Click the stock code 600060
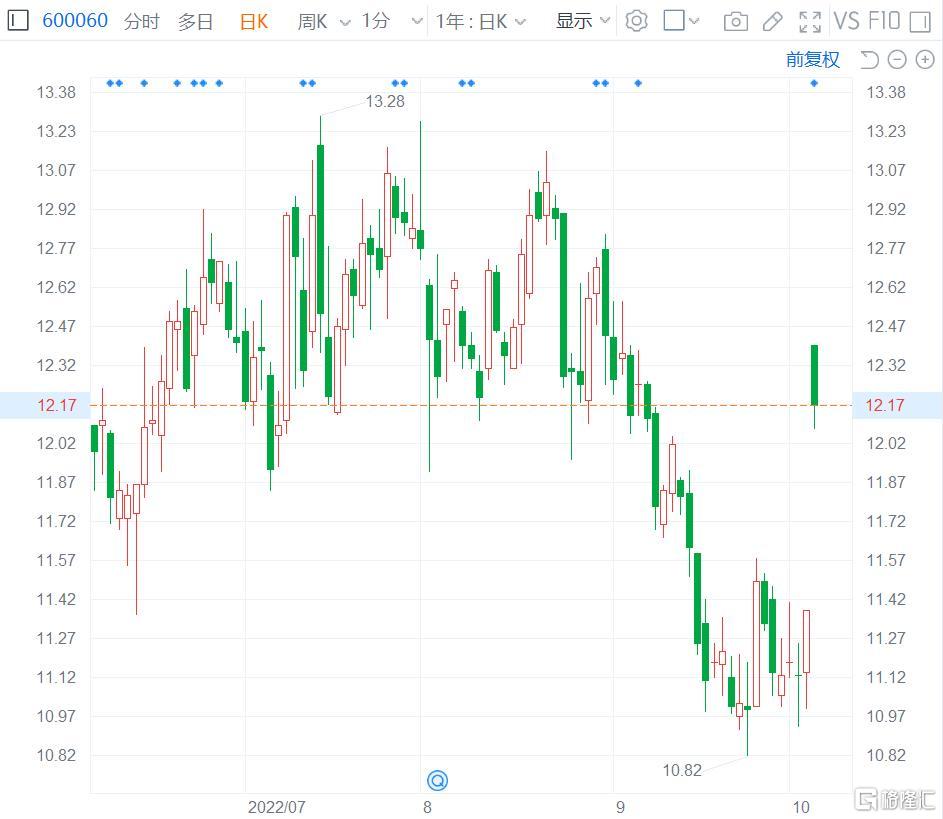The width and height of the screenshot is (943, 819). [x=75, y=21]
